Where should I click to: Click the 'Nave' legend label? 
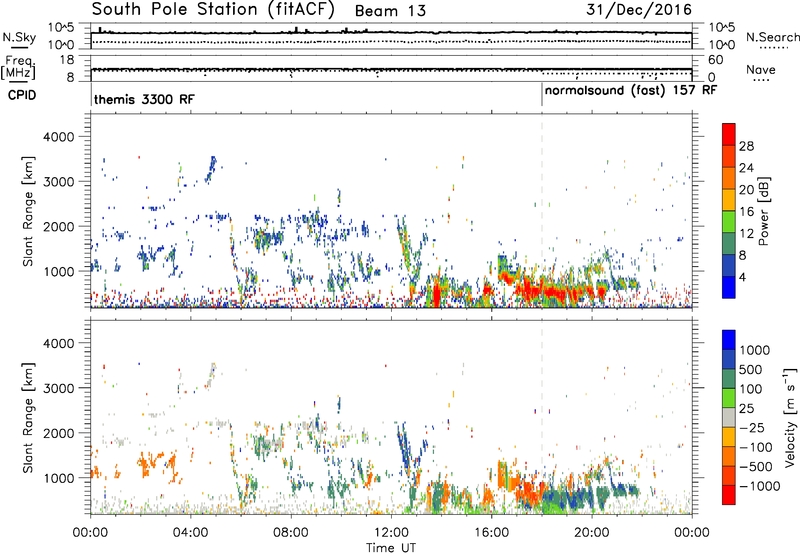(761, 70)
